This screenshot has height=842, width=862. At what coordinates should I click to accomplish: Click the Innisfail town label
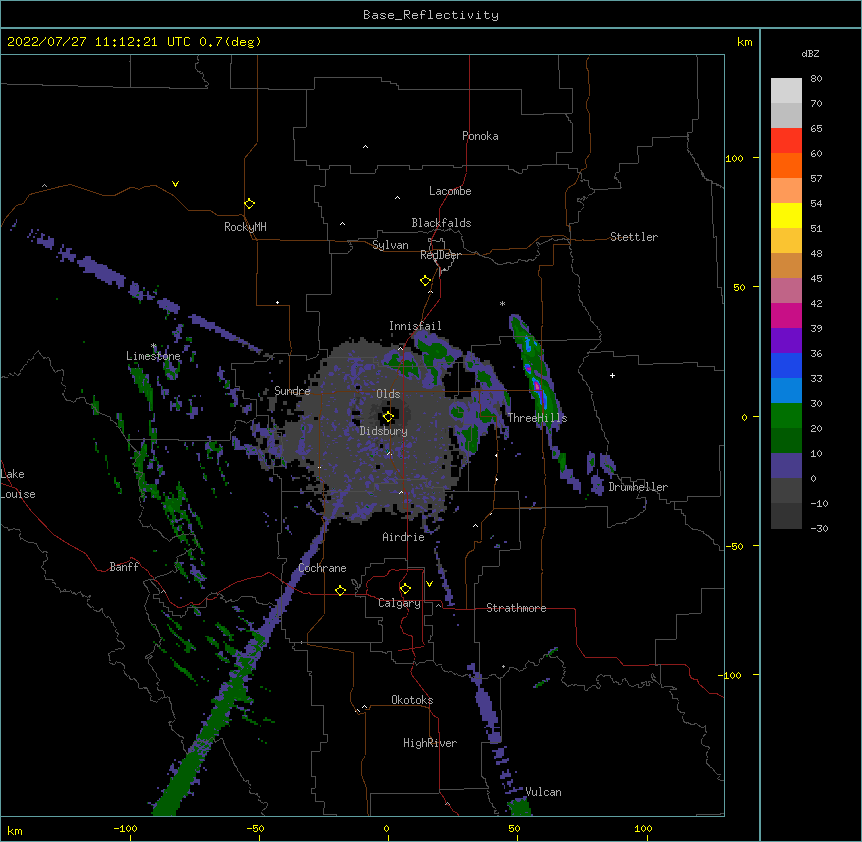coord(415,326)
